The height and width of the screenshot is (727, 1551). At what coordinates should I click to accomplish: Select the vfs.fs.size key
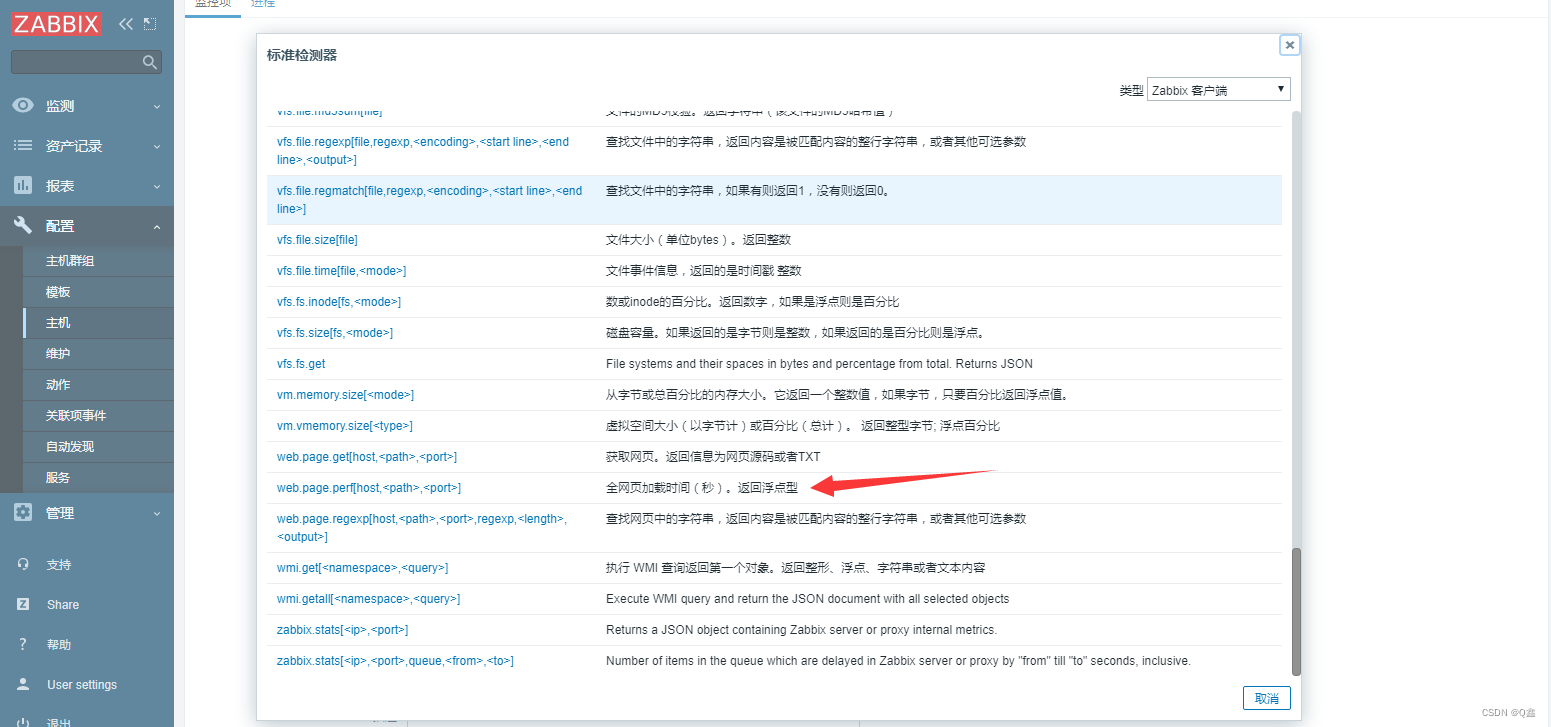pyautogui.click(x=335, y=333)
